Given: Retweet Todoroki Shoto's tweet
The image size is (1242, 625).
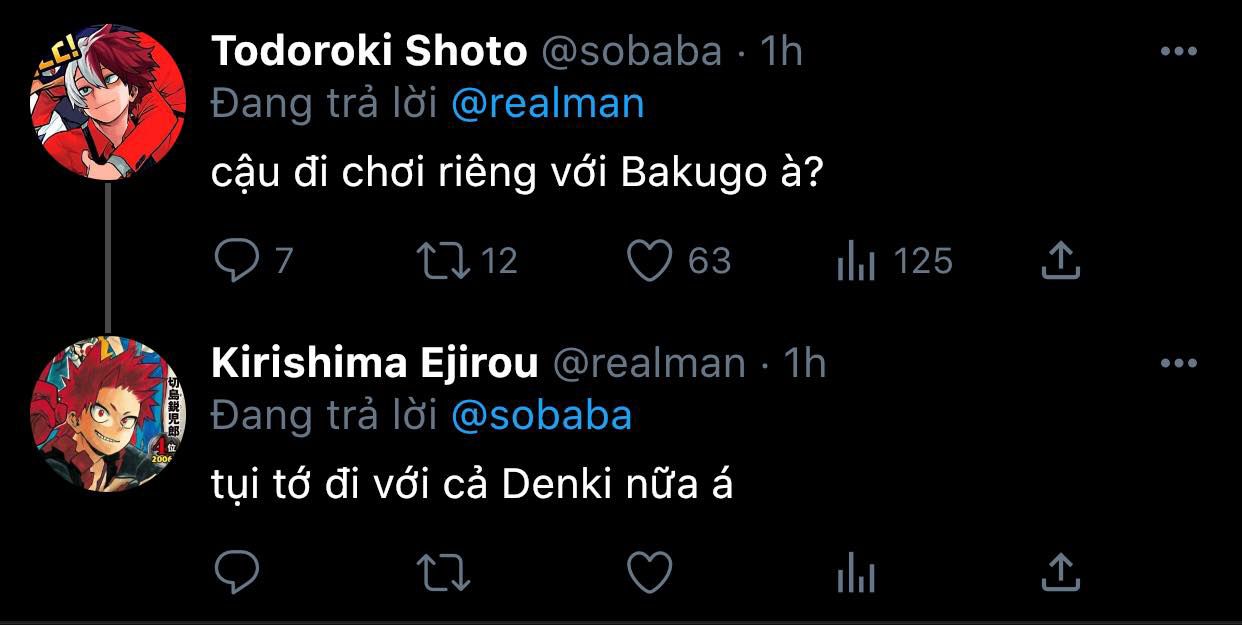Looking at the screenshot, I should pos(444,262).
